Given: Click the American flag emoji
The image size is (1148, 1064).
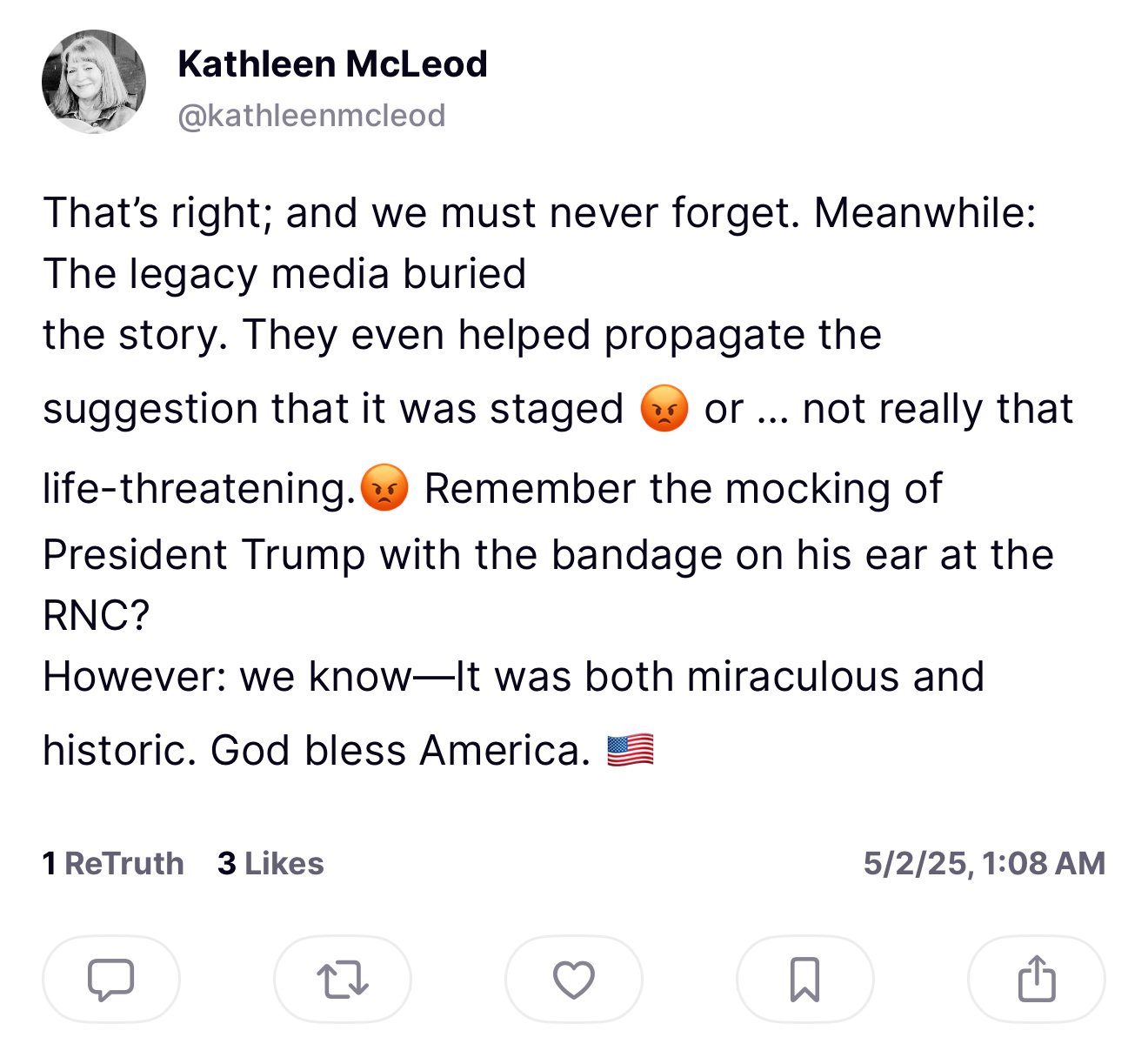Looking at the screenshot, I should (630, 750).
